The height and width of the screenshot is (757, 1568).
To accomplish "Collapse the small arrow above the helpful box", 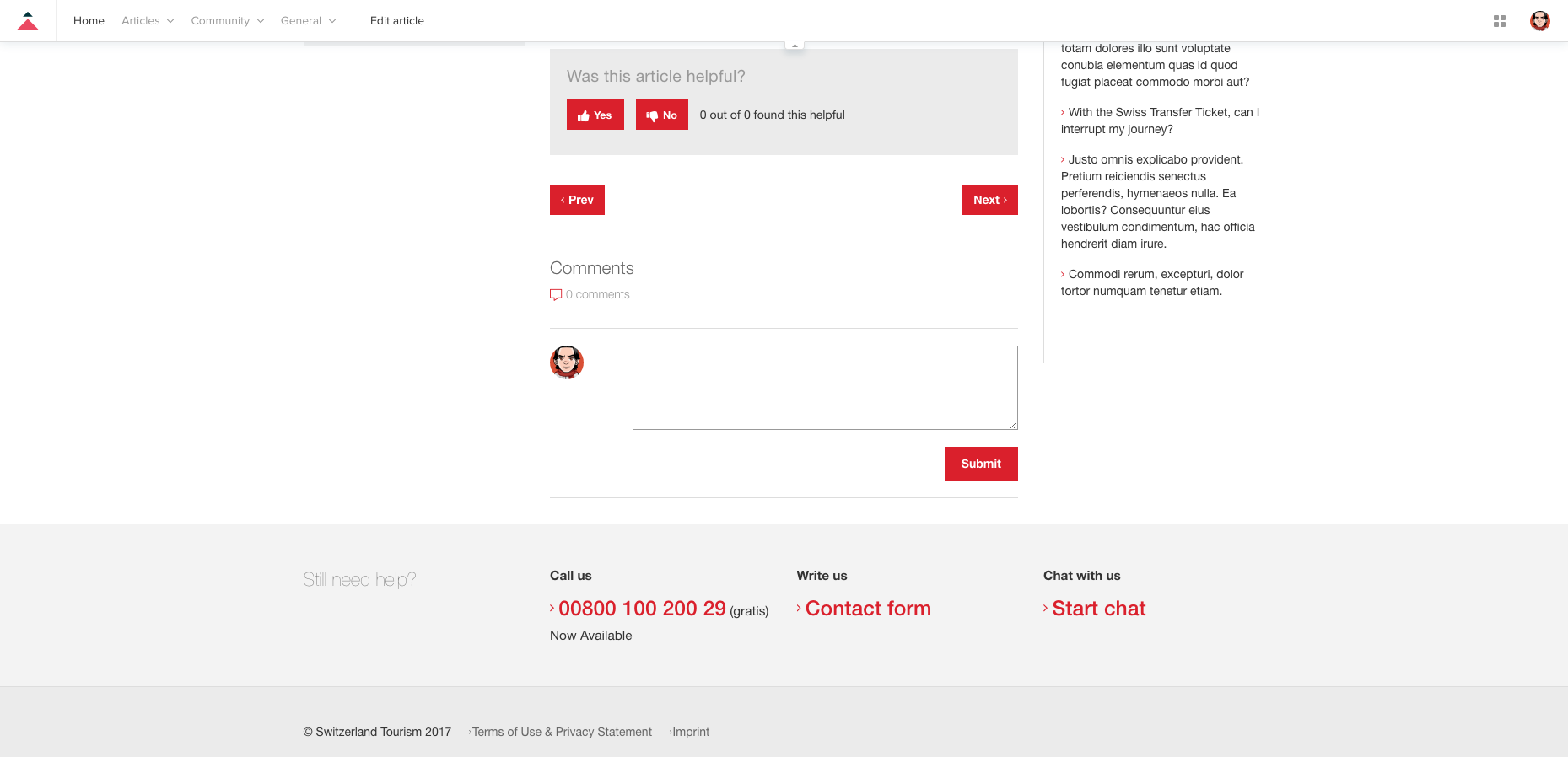I will tap(795, 46).
